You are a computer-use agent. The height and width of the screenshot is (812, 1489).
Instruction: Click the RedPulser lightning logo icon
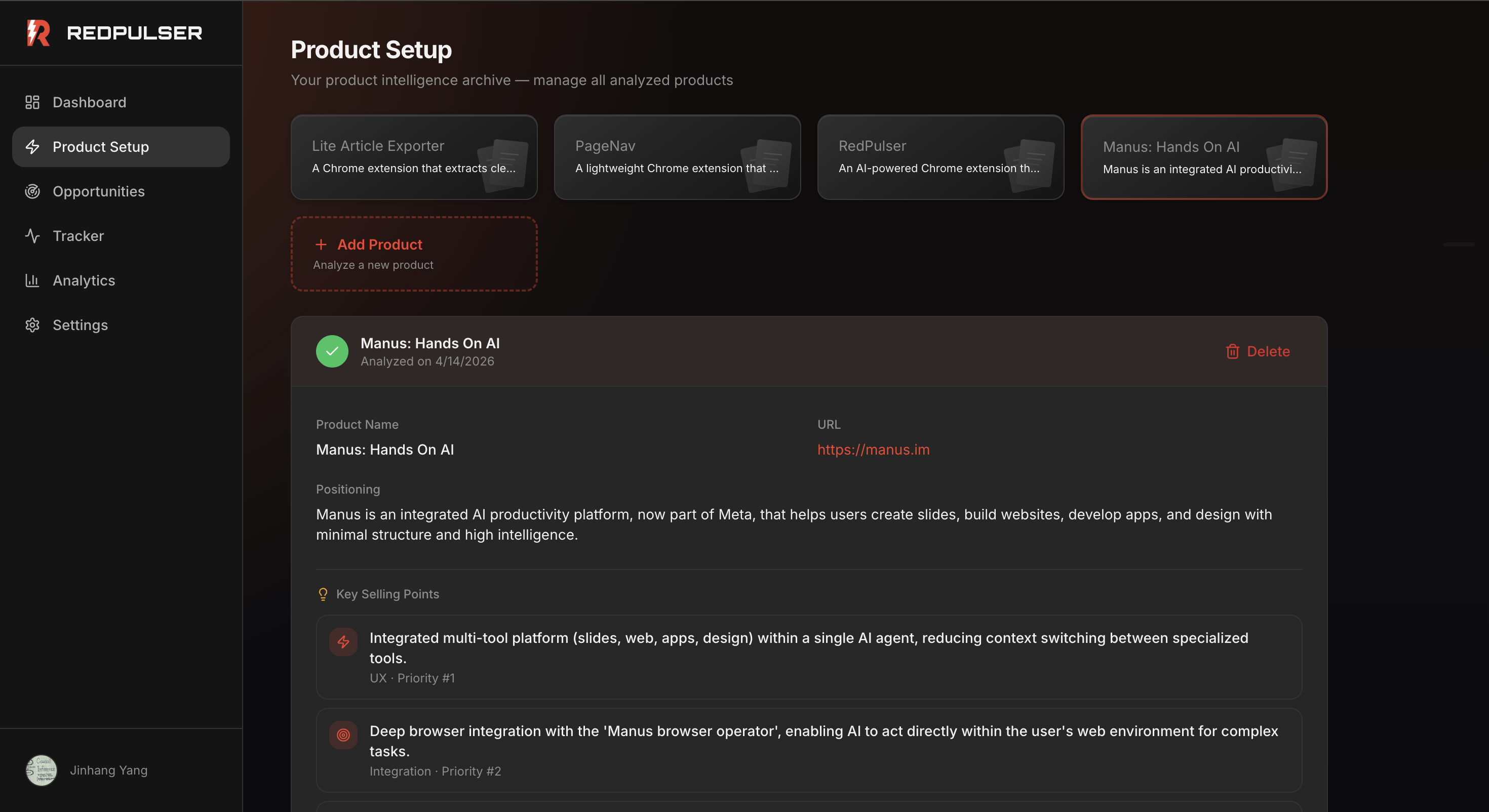point(38,33)
